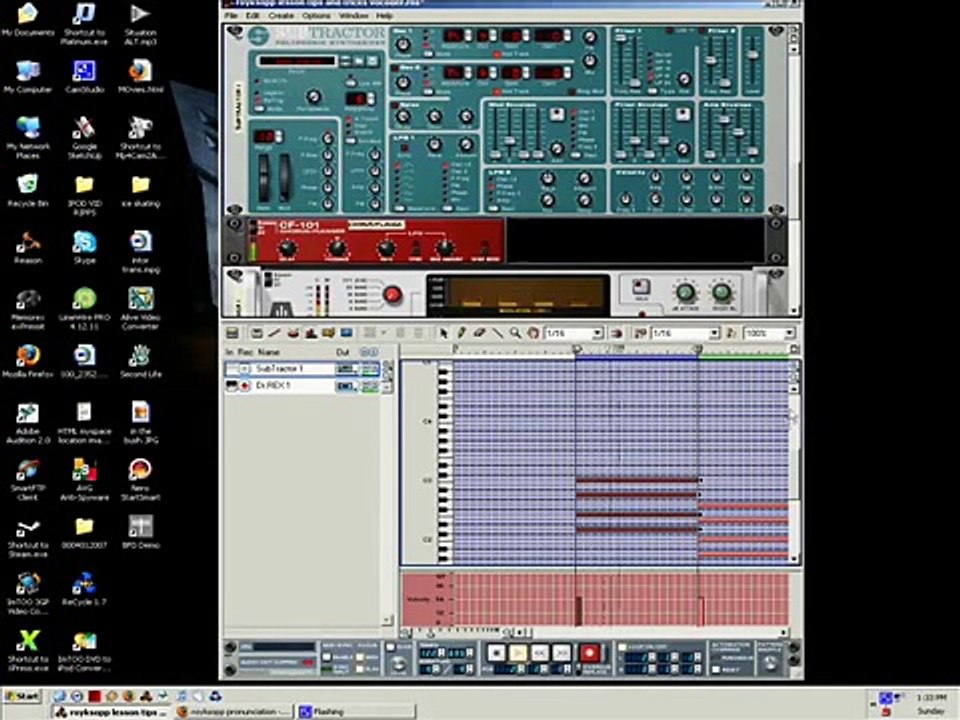Screen dimensions: 960x720
Task: Open the Options menu
Action: pos(316,15)
